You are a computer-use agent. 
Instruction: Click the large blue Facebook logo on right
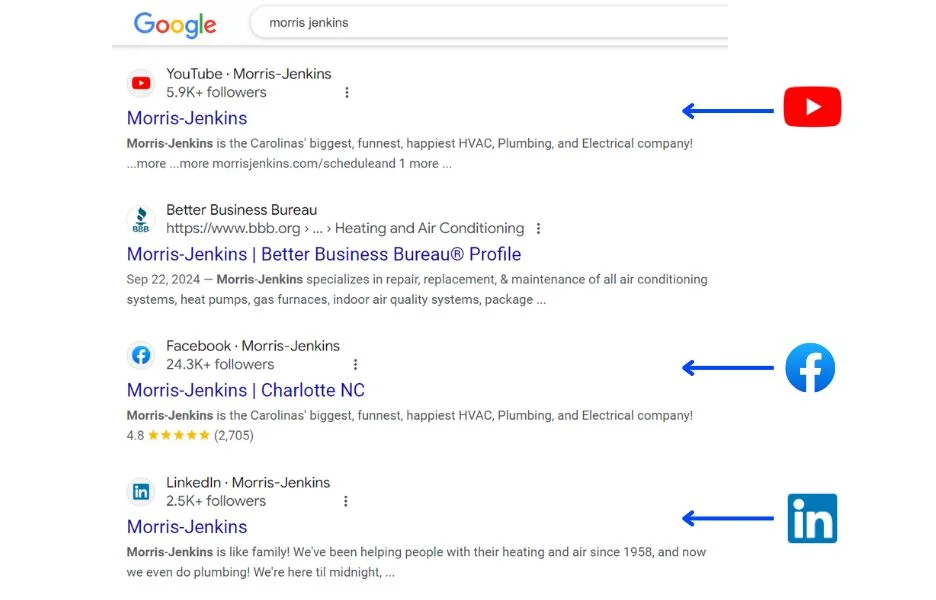pyautogui.click(x=810, y=368)
